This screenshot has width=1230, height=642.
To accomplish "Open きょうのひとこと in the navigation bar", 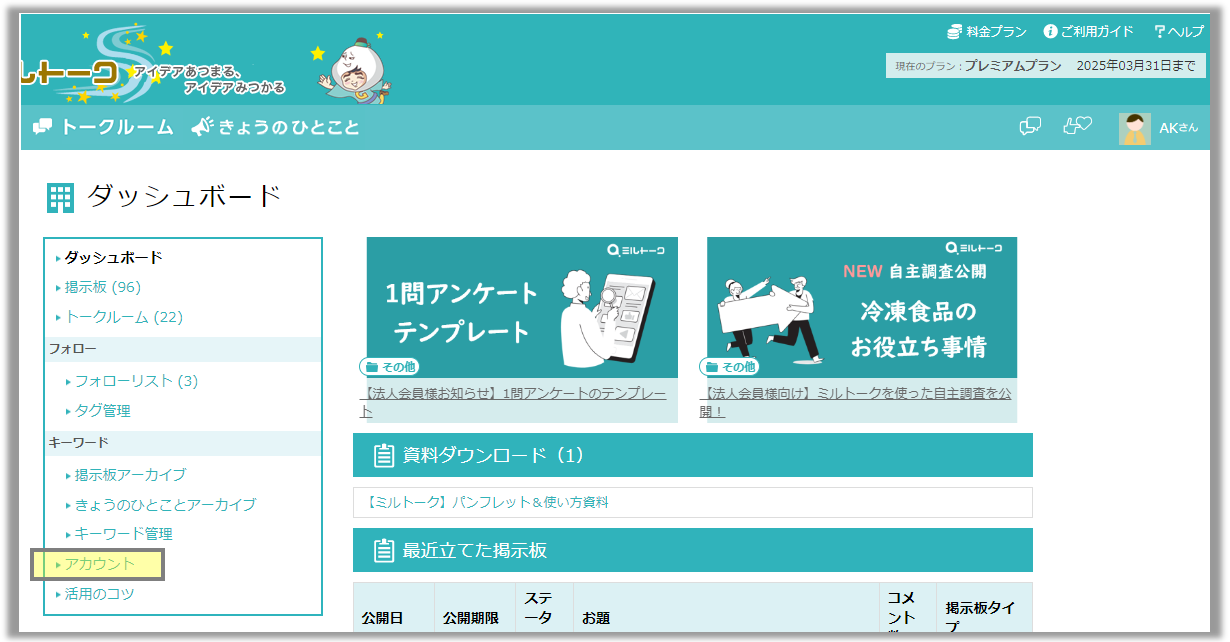I will coord(289,128).
